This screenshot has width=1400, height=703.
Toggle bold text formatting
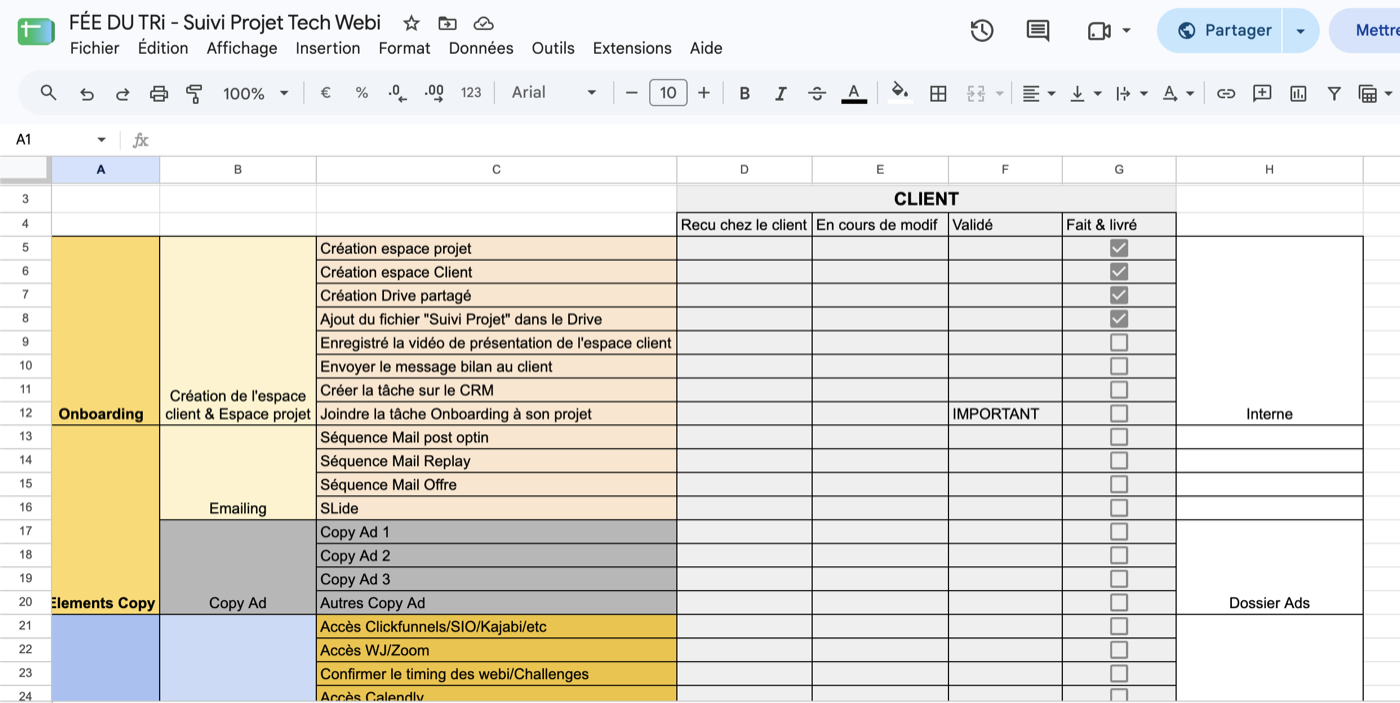[x=744, y=93]
